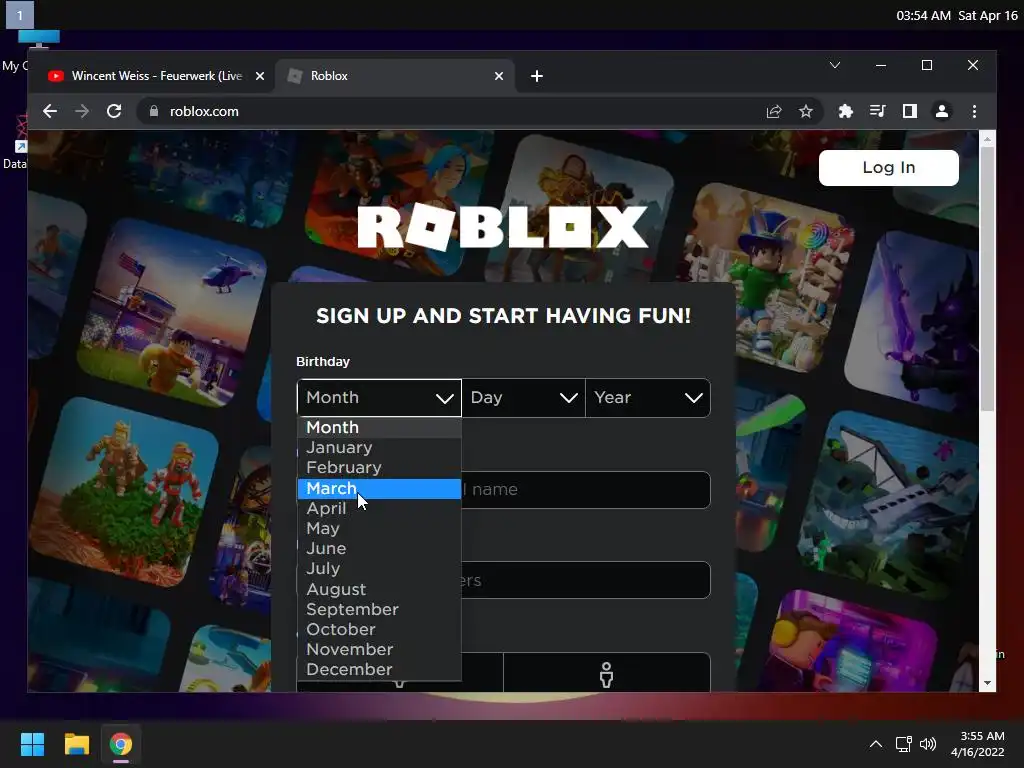1024x768 pixels.
Task: Open a new tab with the plus button
Action: pyautogui.click(x=537, y=76)
